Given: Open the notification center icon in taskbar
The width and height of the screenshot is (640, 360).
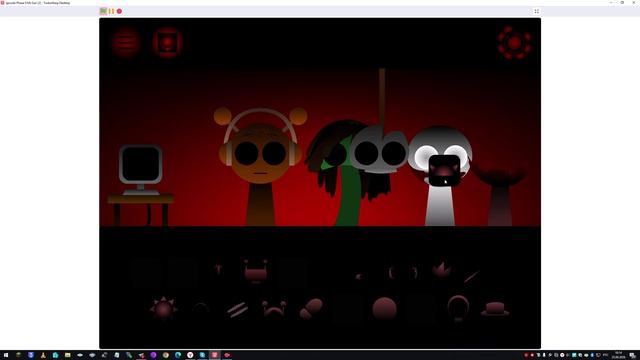Looking at the screenshot, I should [633, 355].
